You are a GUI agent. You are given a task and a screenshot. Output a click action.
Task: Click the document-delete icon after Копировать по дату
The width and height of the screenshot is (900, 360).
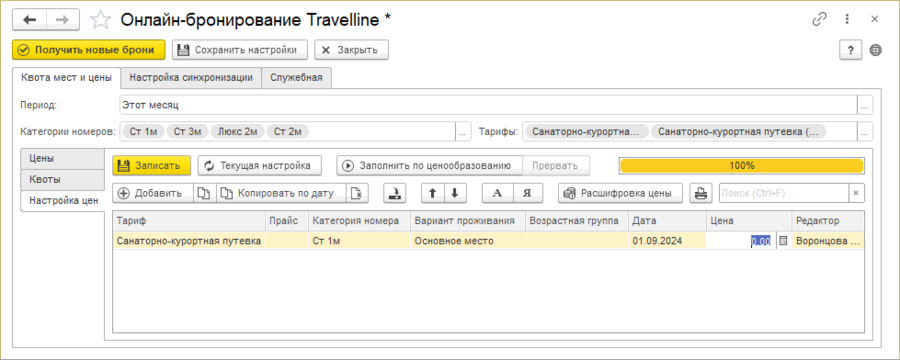tap(356, 193)
